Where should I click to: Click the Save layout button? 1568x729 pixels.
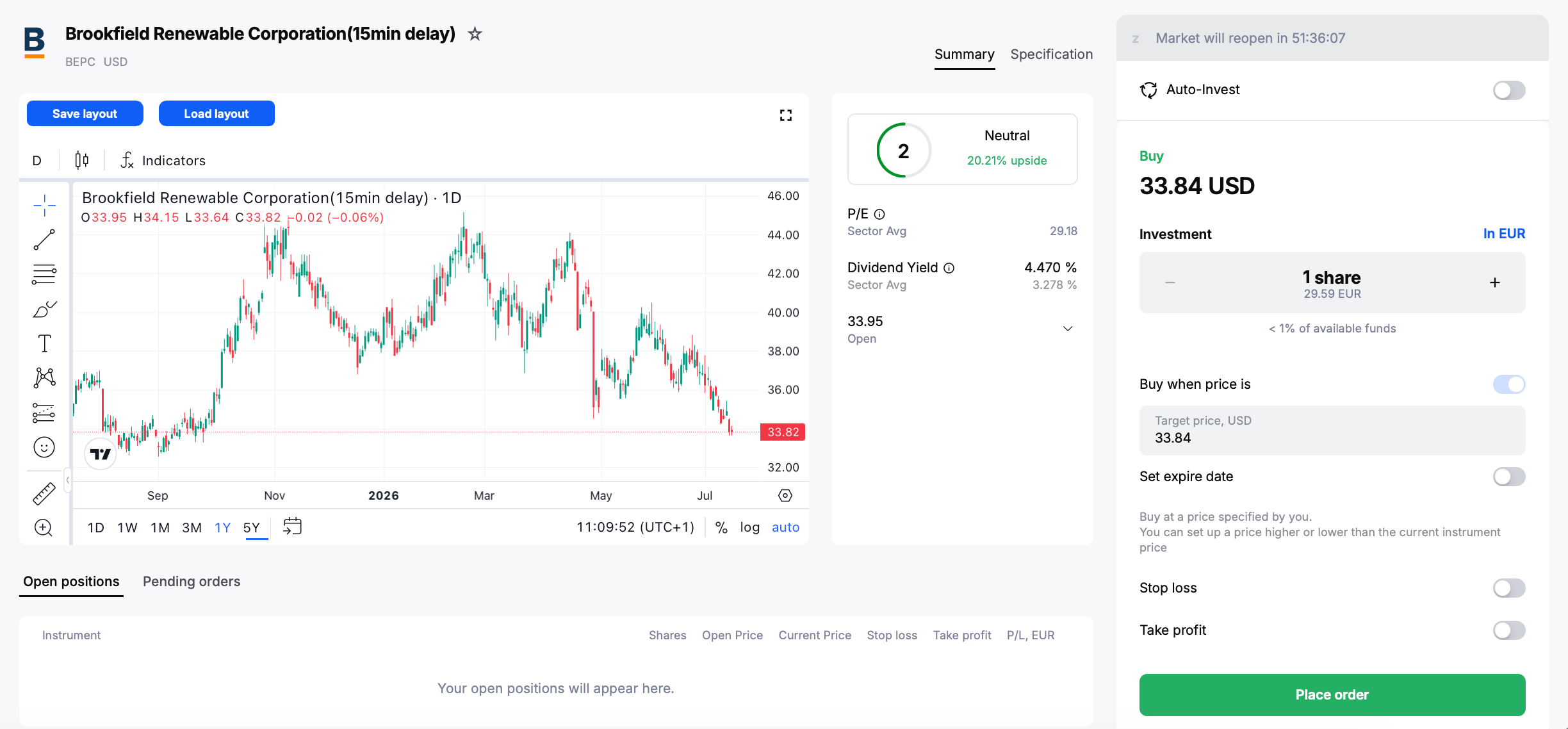pyautogui.click(x=85, y=113)
